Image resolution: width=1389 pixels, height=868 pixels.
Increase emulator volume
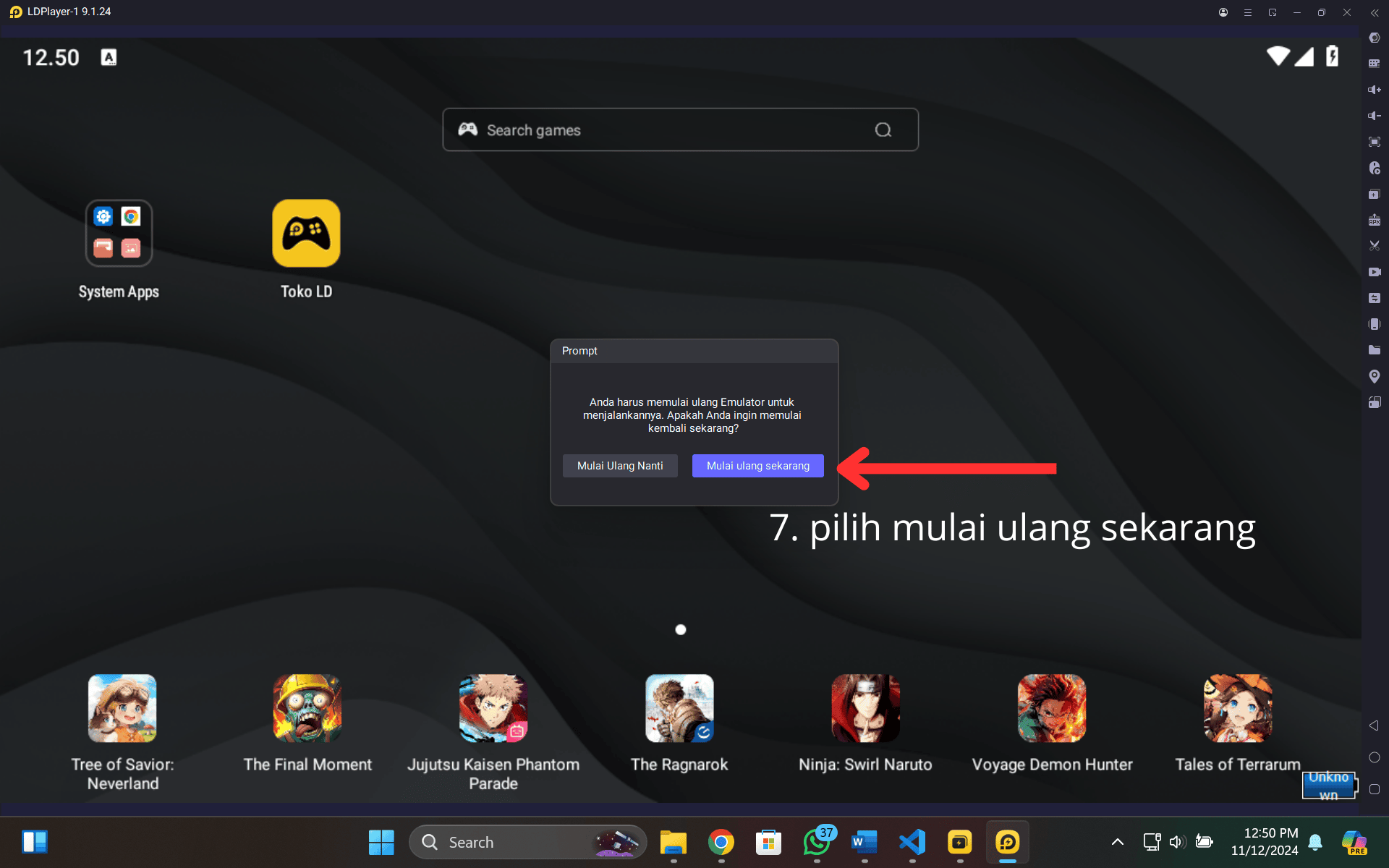[1375, 90]
